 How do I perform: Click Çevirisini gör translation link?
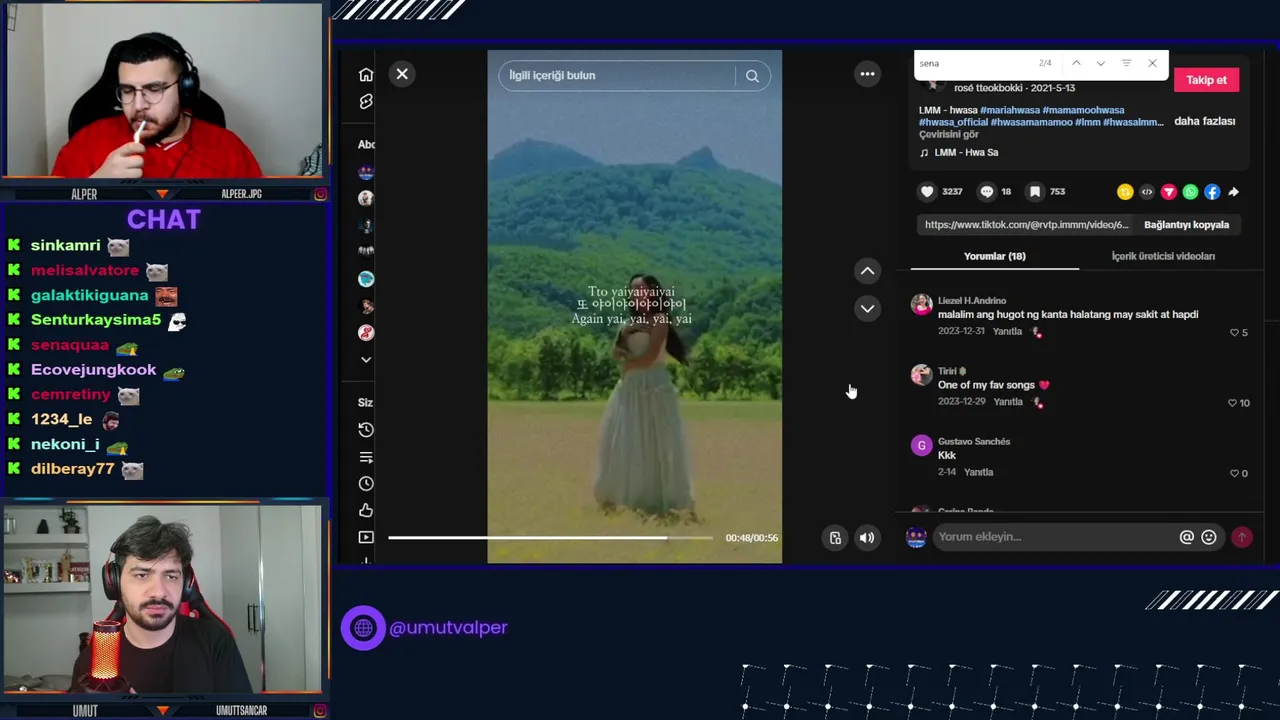[x=949, y=134]
